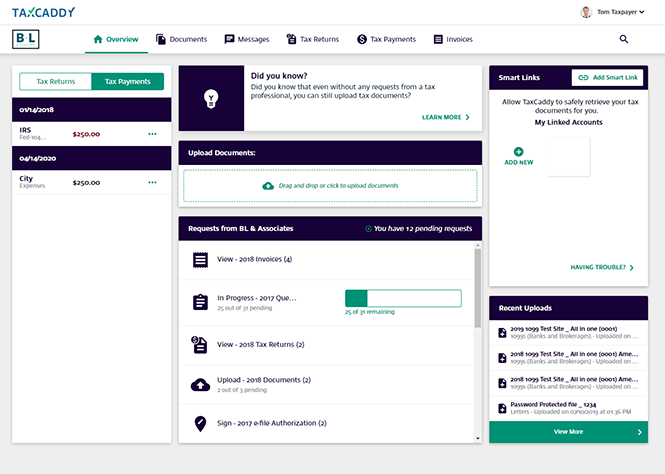Click the HAVING TROUBLE? link
The width and height of the screenshot is (665, 474).
tap(602, 268)
